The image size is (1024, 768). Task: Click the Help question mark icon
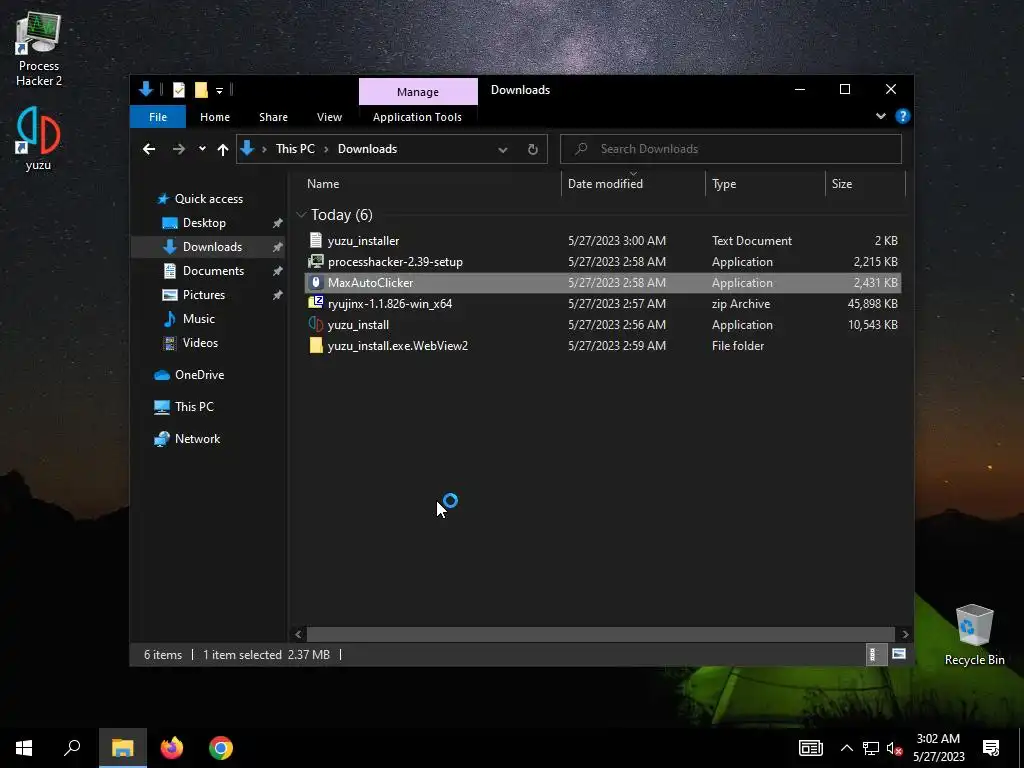click(x=903, y=116)
